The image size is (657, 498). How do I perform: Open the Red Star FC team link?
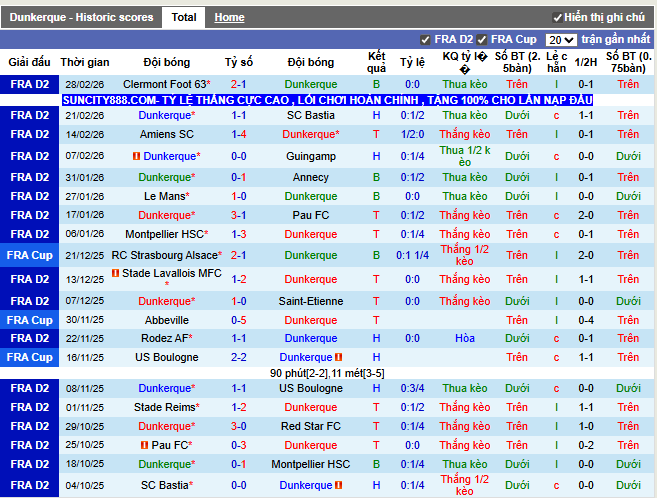(310, 426)
